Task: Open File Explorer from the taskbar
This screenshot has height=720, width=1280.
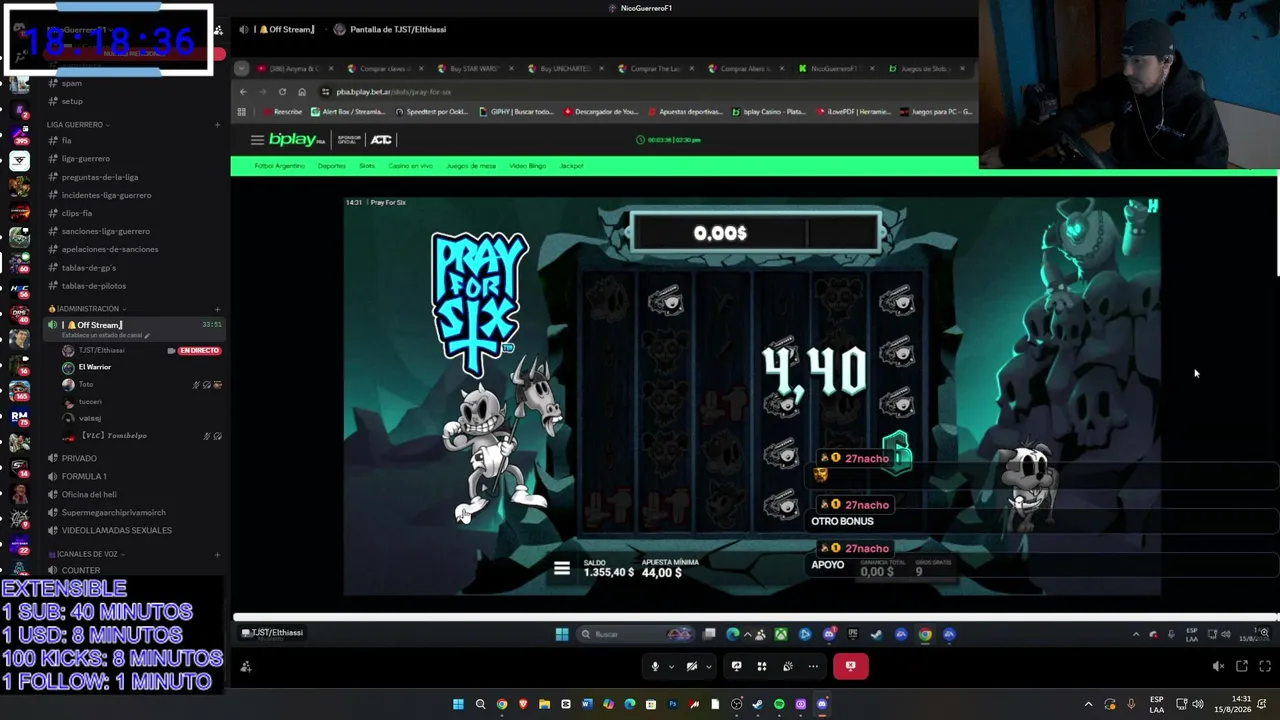Action: [544, 704]
